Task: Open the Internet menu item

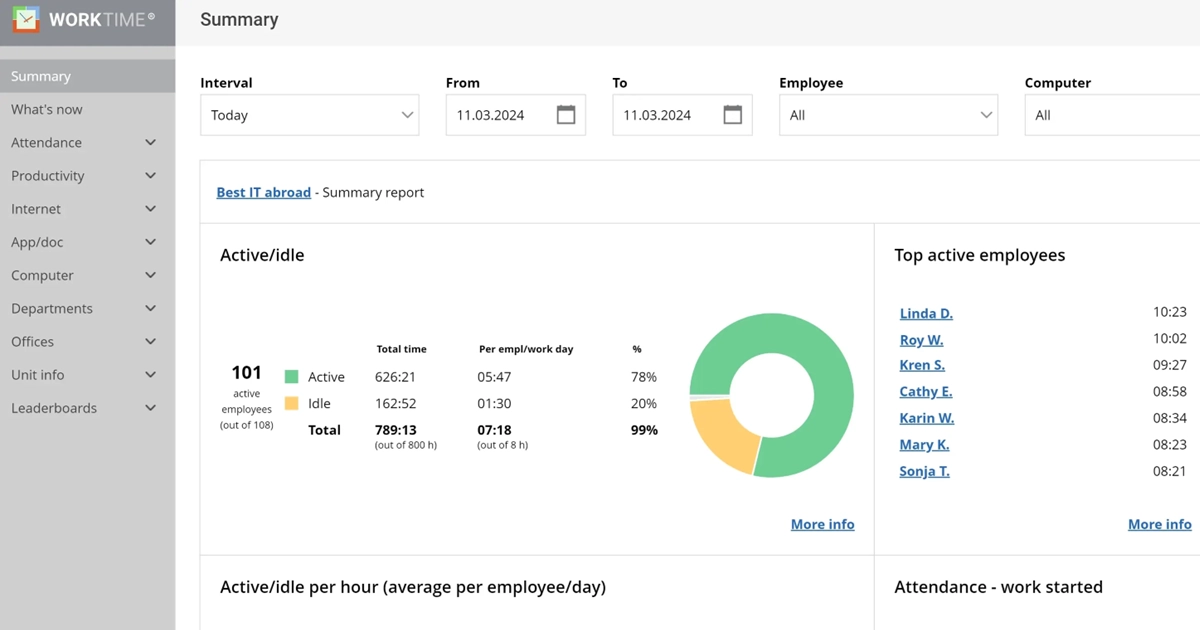Action: coord(36,208)
